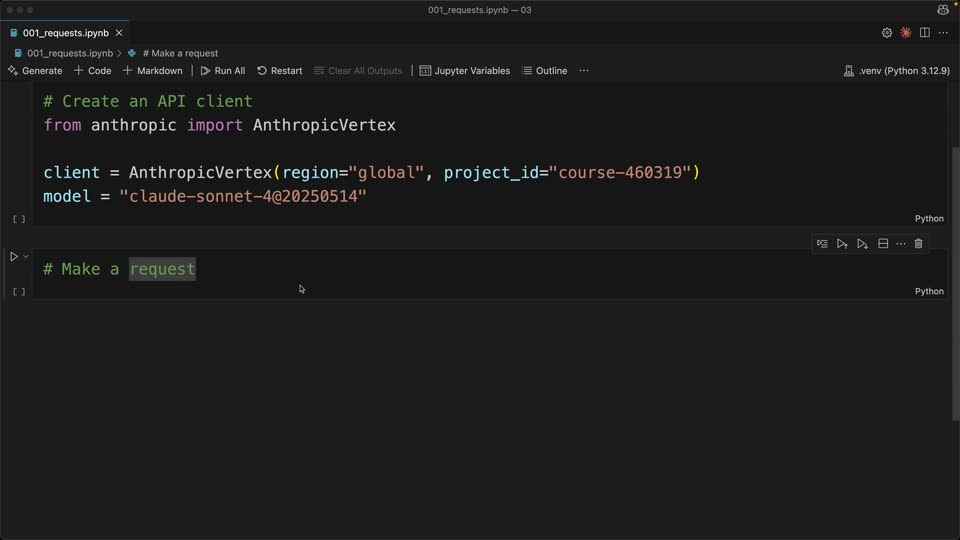This screenshot has height=540, width=960.
Task: Delete the 'Make a request' cell
Action: coord(918,244)
